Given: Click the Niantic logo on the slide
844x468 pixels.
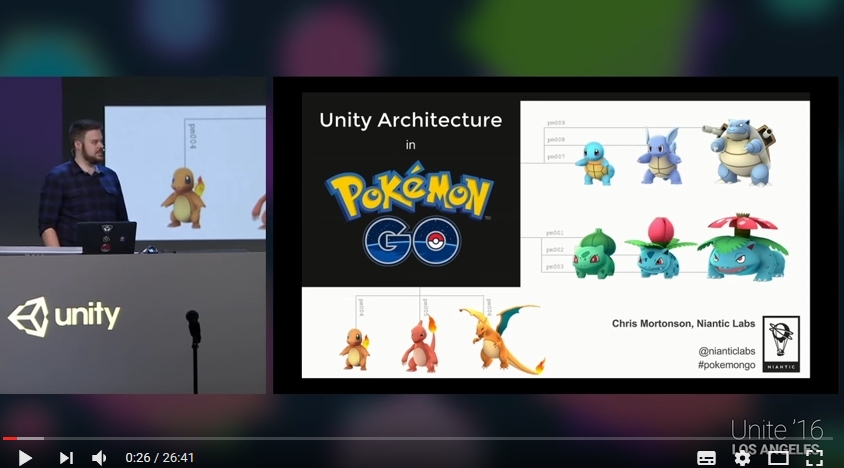Looking at the screenshot, I should pyautogui.click(x=781, y=344).
